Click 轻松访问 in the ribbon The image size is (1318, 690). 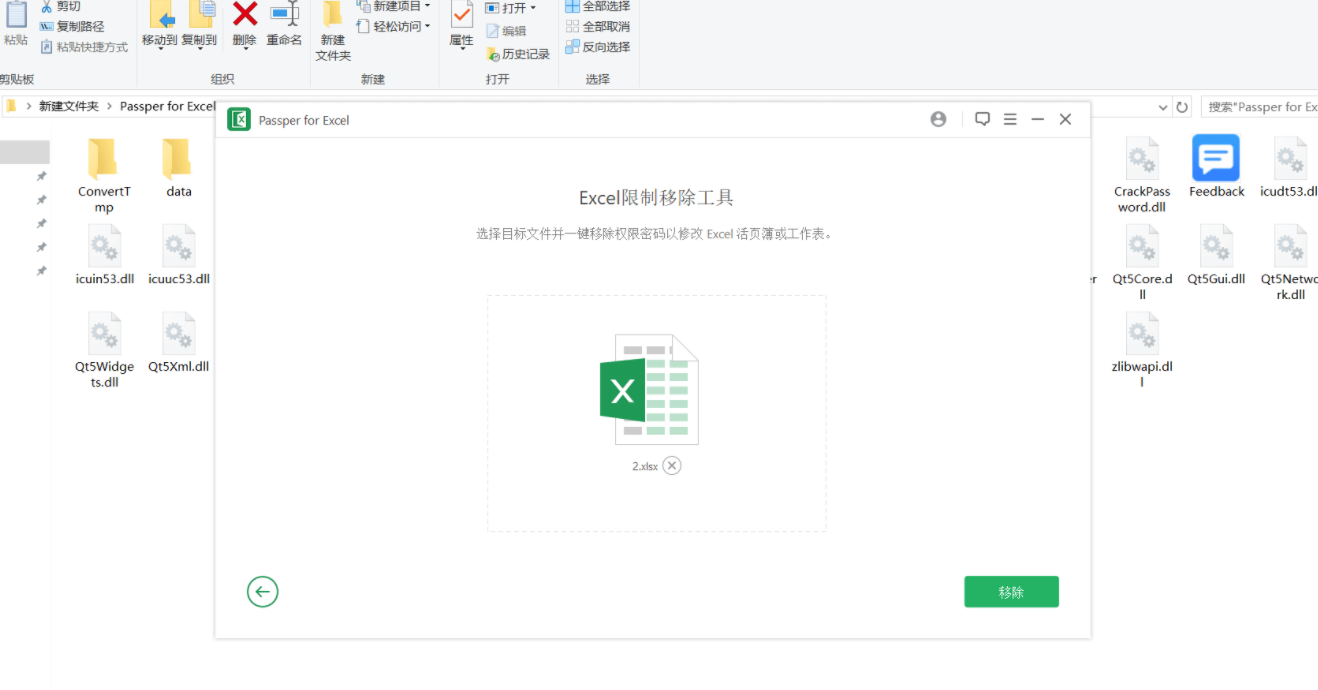pyautogui.click(x=399, y=27)
